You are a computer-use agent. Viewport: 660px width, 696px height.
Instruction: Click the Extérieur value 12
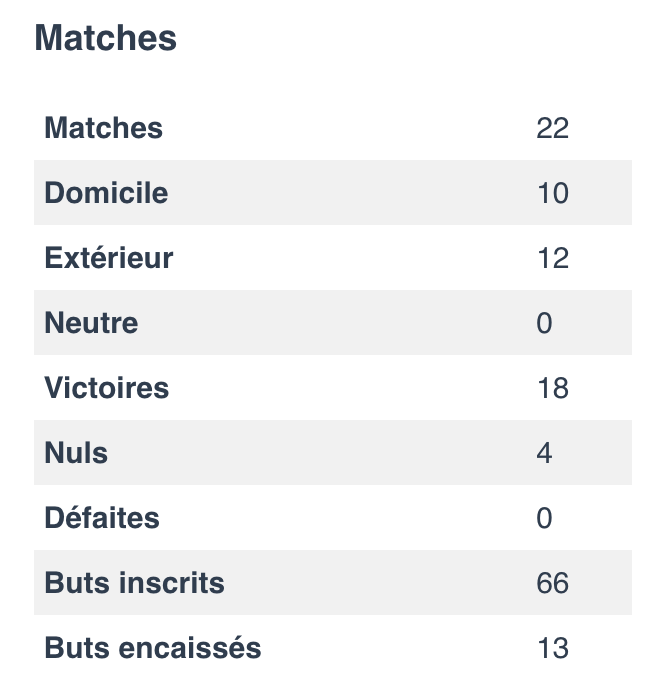pyautogui.click(x=552, y=258)
